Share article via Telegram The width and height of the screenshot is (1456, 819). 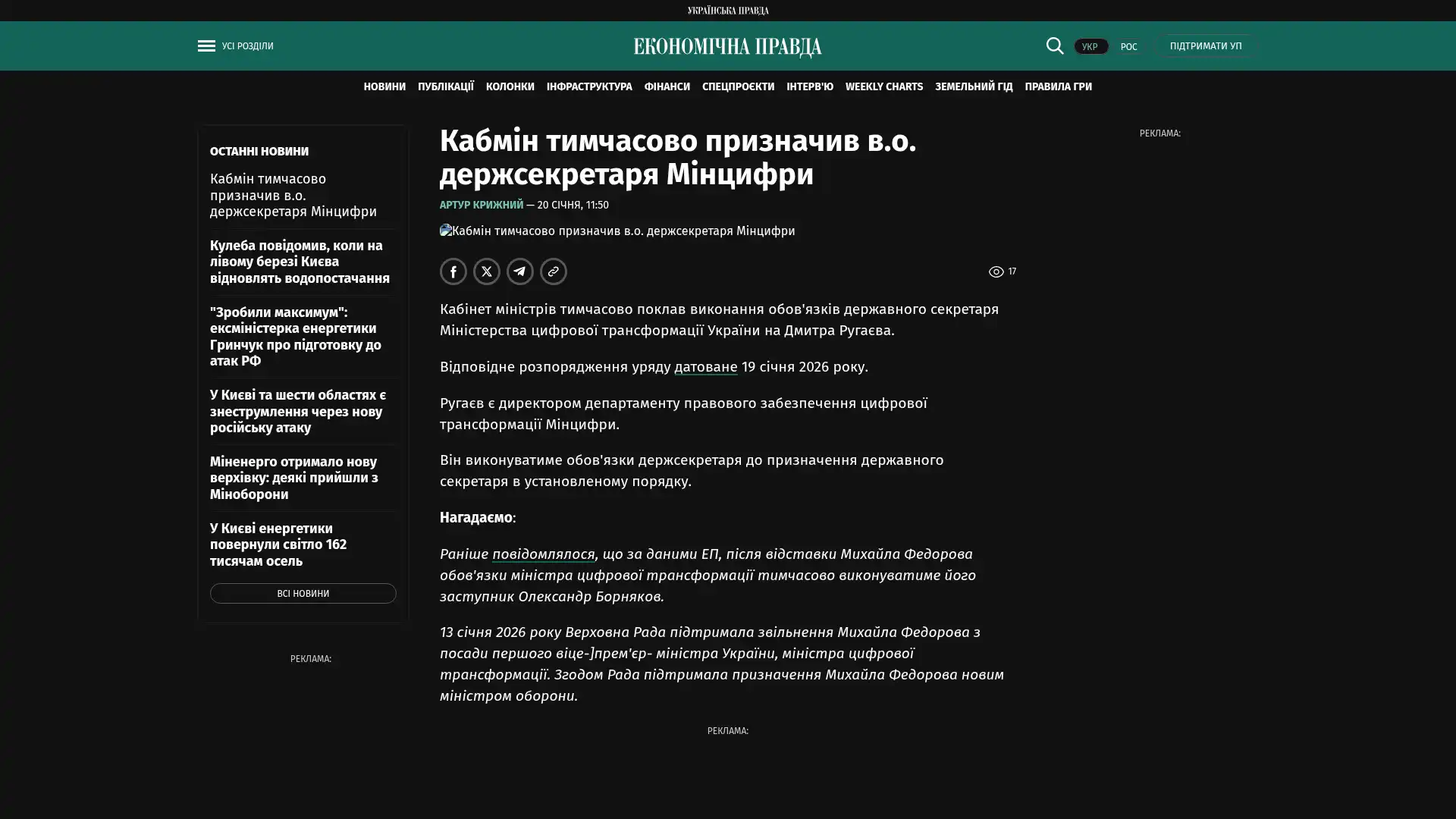[520, 271]
